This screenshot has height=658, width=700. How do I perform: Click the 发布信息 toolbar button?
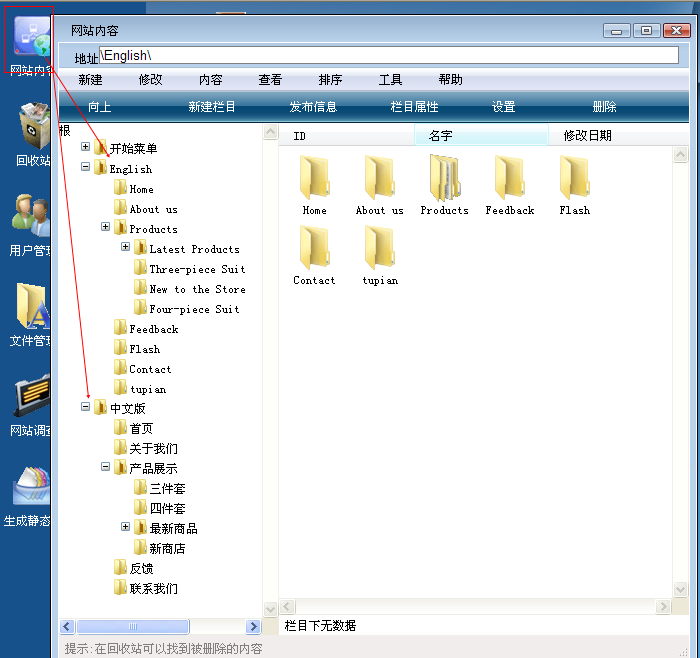click(x=313, y=107)
